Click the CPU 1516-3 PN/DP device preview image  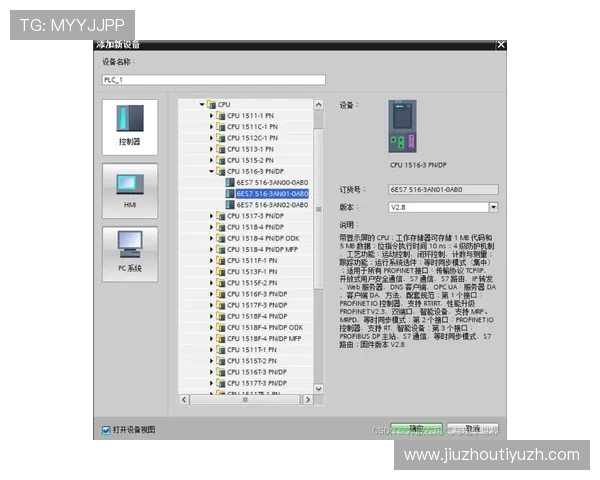tap(402, 126)
